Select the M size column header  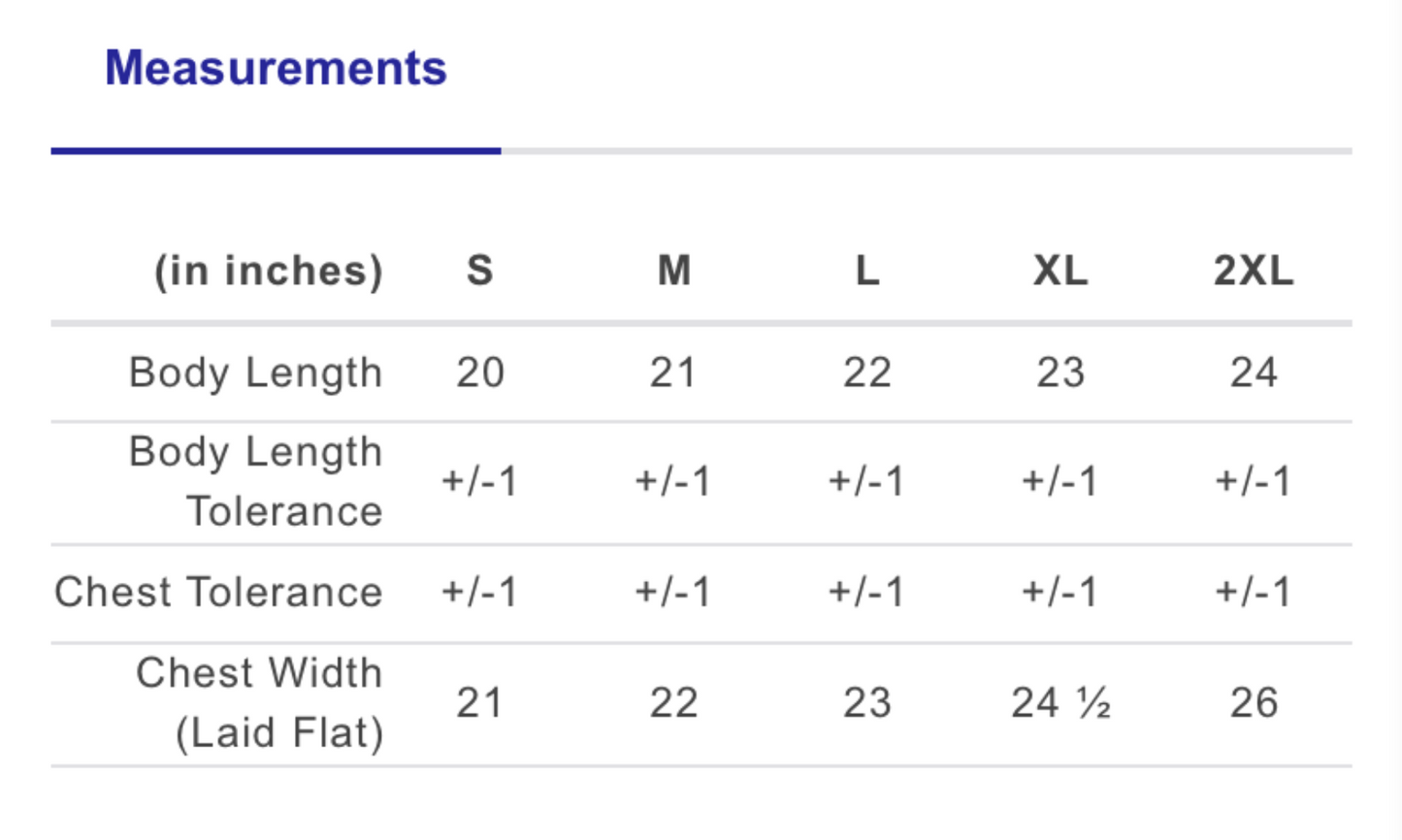(674, 271)
